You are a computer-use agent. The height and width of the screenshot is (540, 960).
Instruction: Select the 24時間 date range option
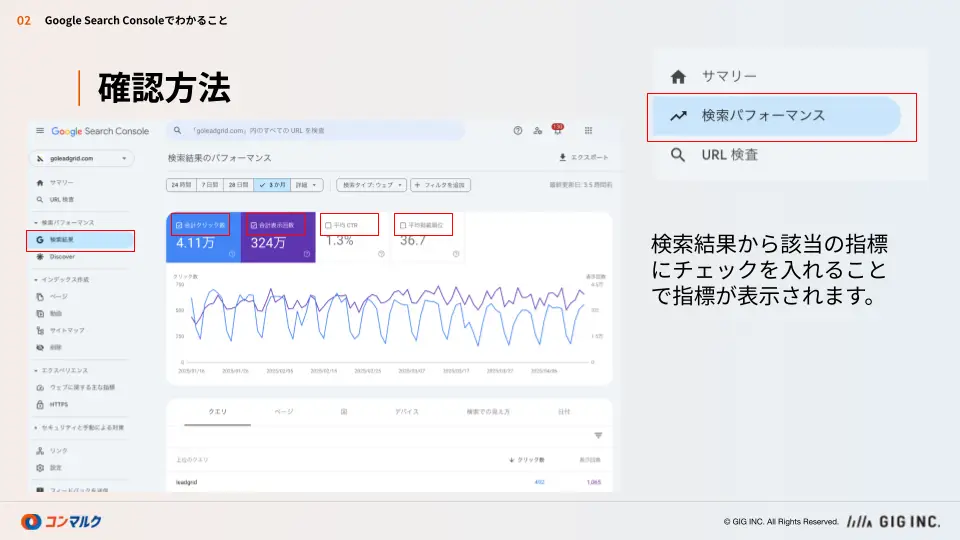(181, 185)
